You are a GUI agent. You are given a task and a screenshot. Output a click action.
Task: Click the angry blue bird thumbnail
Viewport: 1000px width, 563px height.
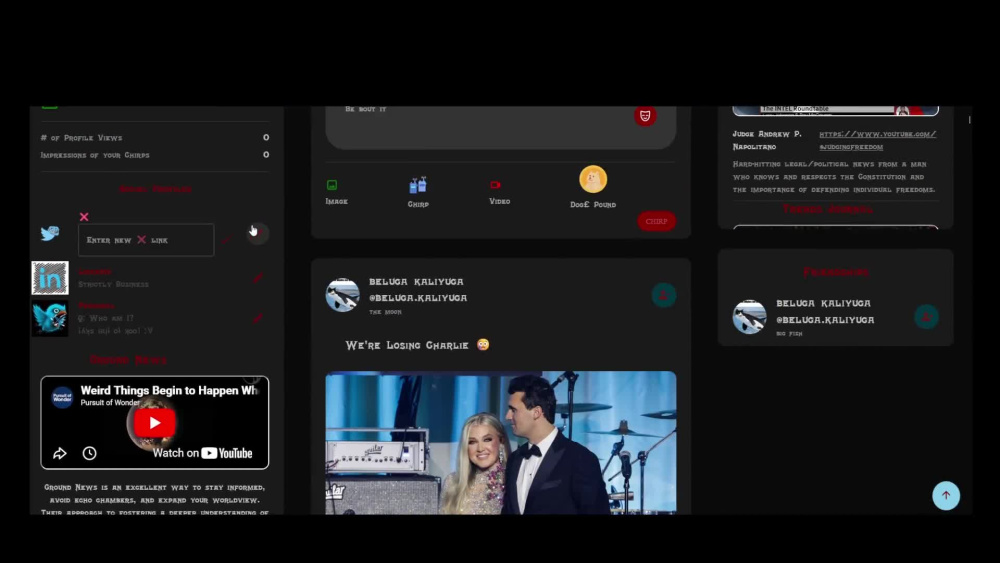pyautogui.click(x=50, y=318)
